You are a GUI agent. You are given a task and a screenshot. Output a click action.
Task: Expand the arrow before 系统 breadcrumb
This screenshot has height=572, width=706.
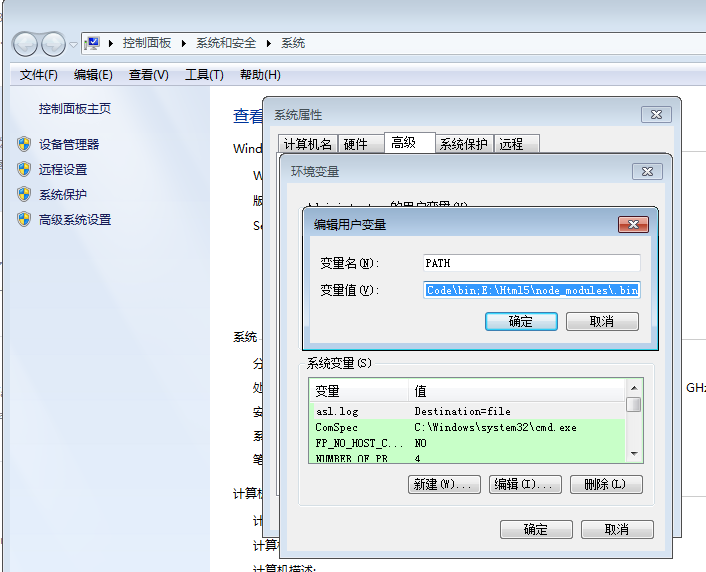pos(269,43)
